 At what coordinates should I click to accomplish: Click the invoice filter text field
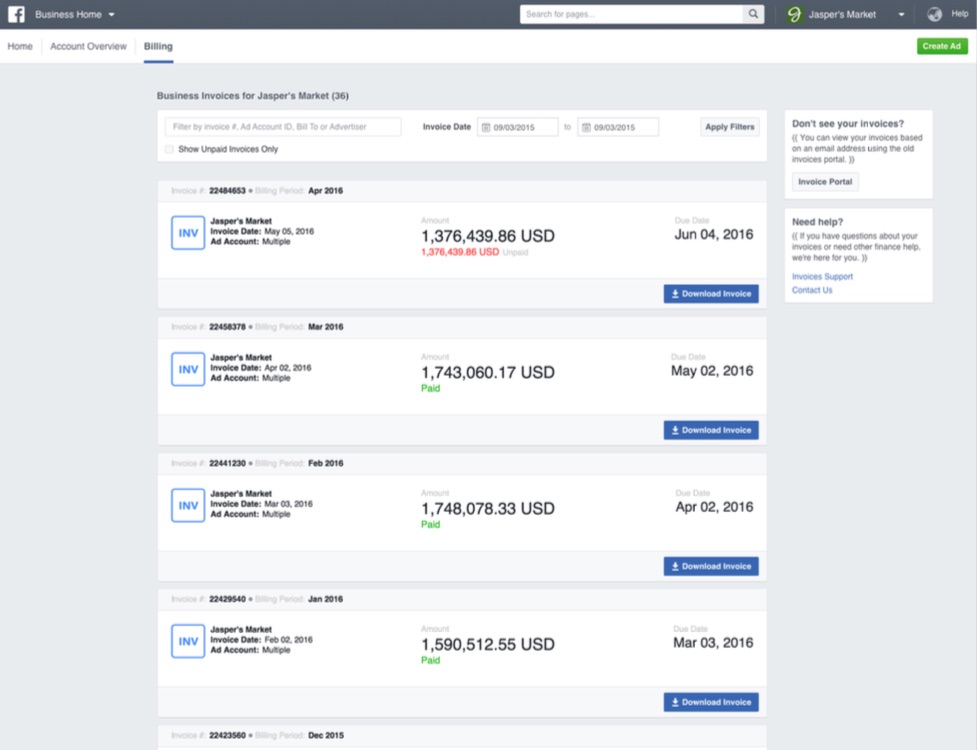pos(283,126)
